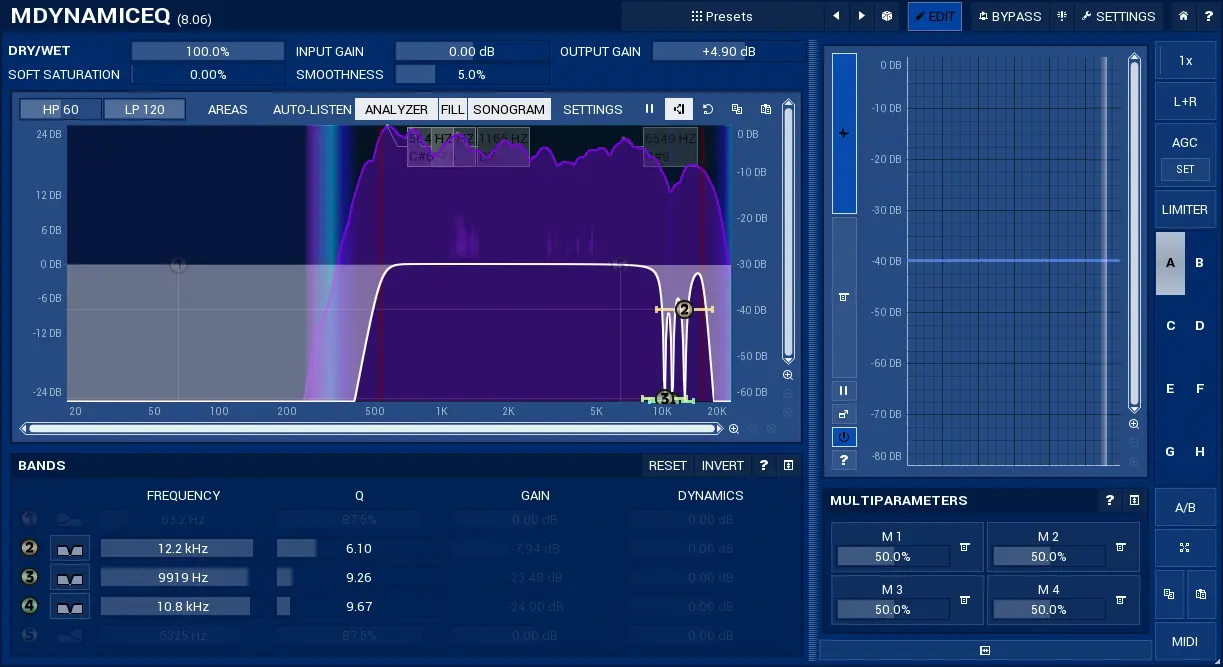Change the filter shape of band 2
The image size is (1223, 667).
(70, 548)
